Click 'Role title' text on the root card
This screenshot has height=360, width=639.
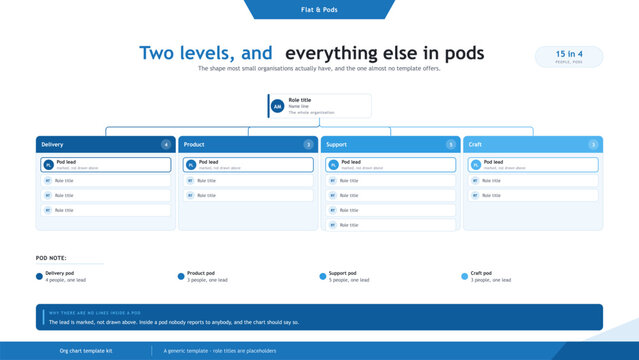[x=300, y=100]
